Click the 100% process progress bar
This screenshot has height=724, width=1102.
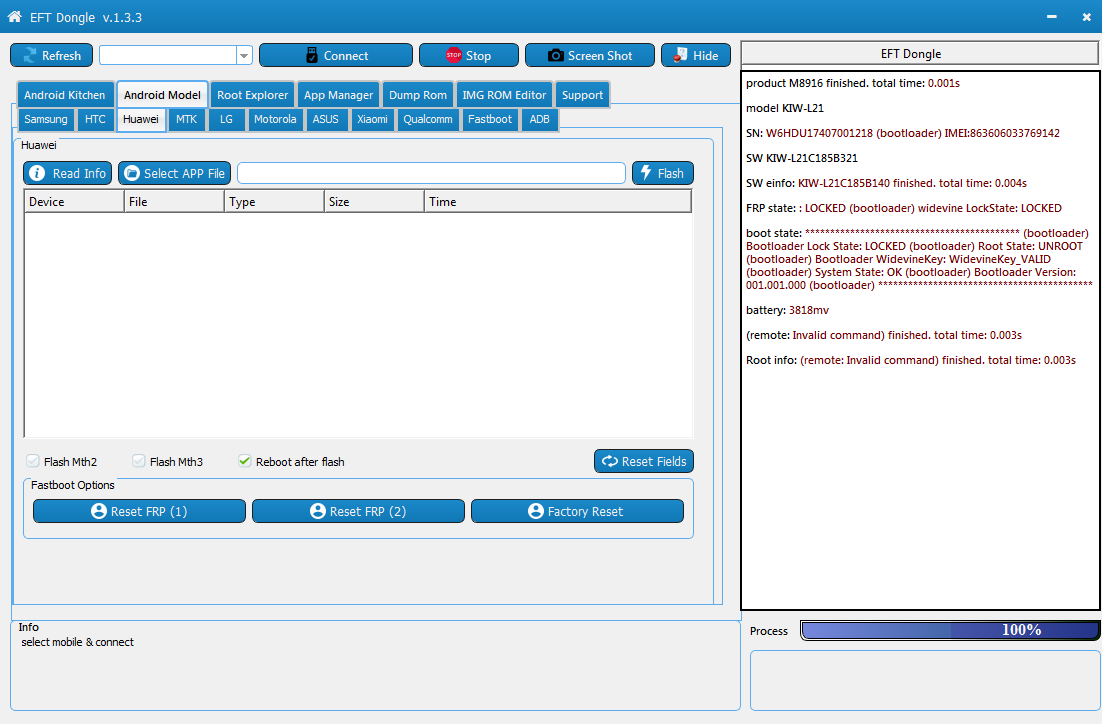click(950, 630)
